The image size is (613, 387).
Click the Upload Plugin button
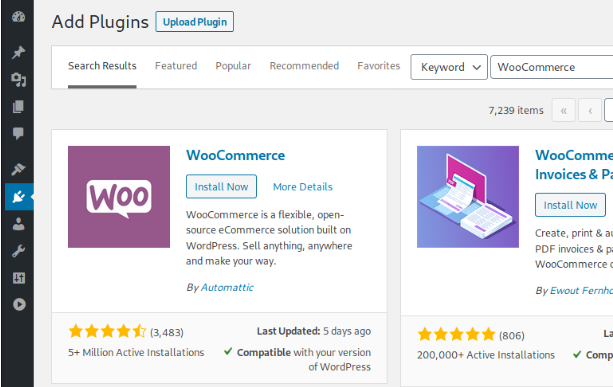195,22
